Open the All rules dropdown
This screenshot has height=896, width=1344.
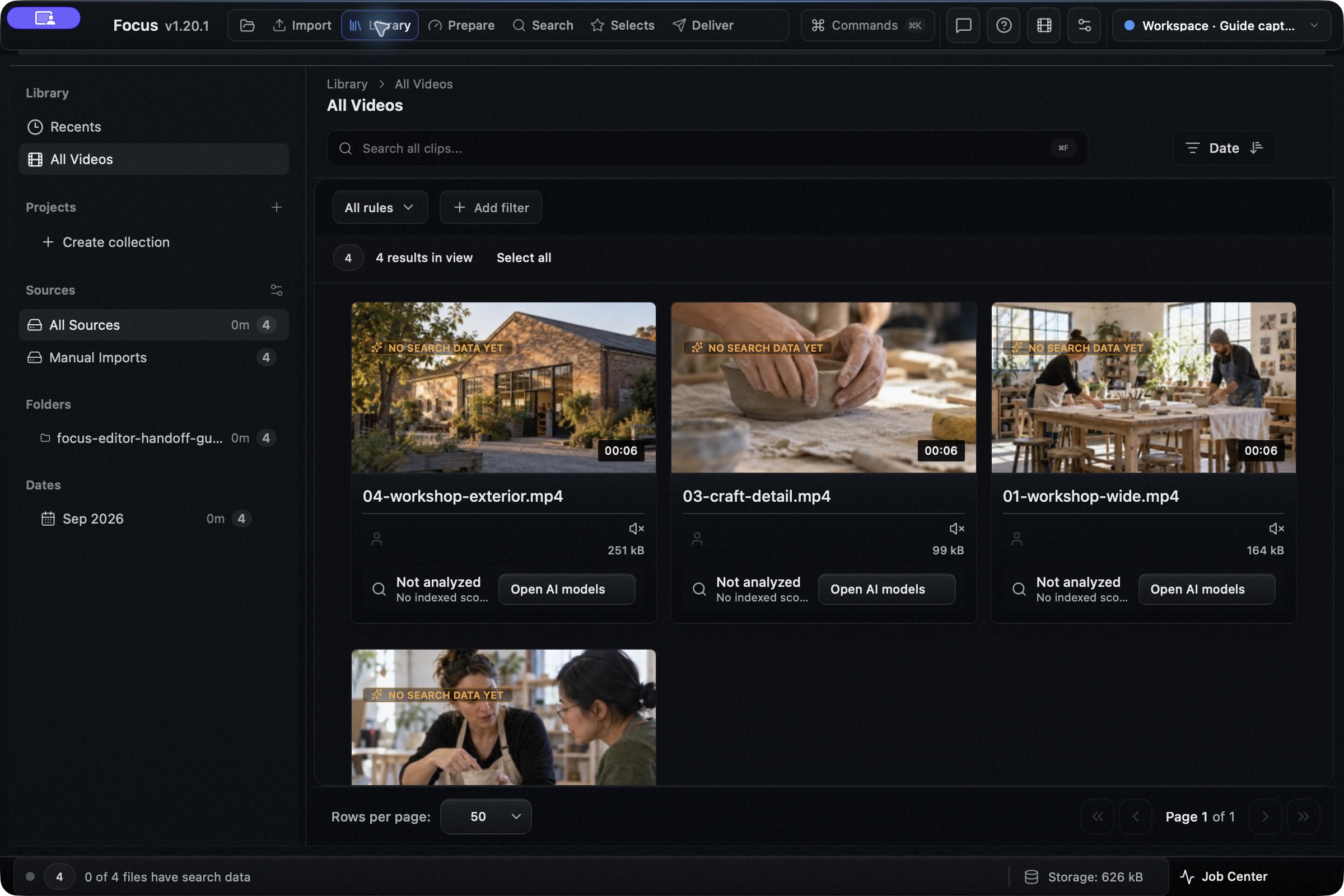(380, 207)
